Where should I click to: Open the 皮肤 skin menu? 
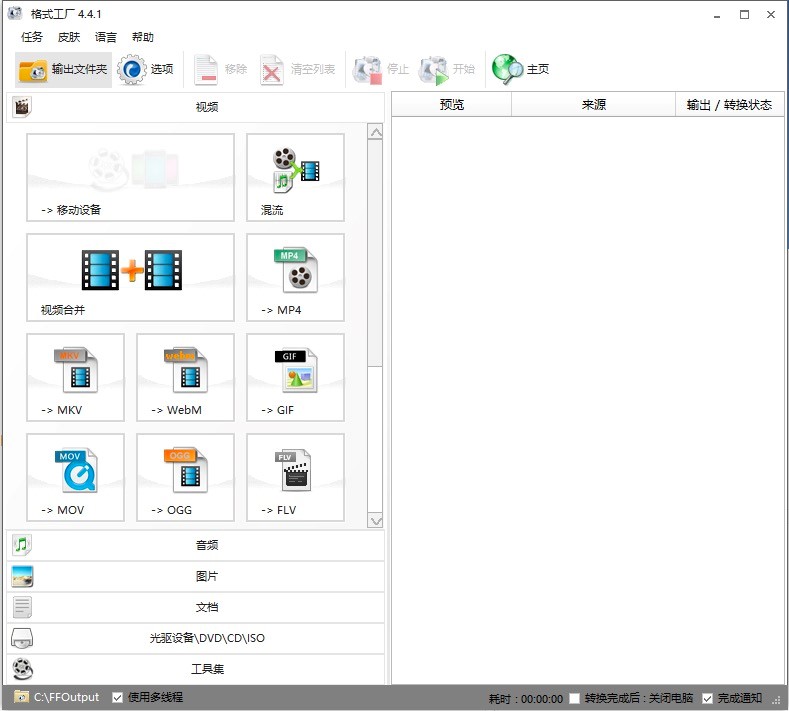[x=69, y=37]
